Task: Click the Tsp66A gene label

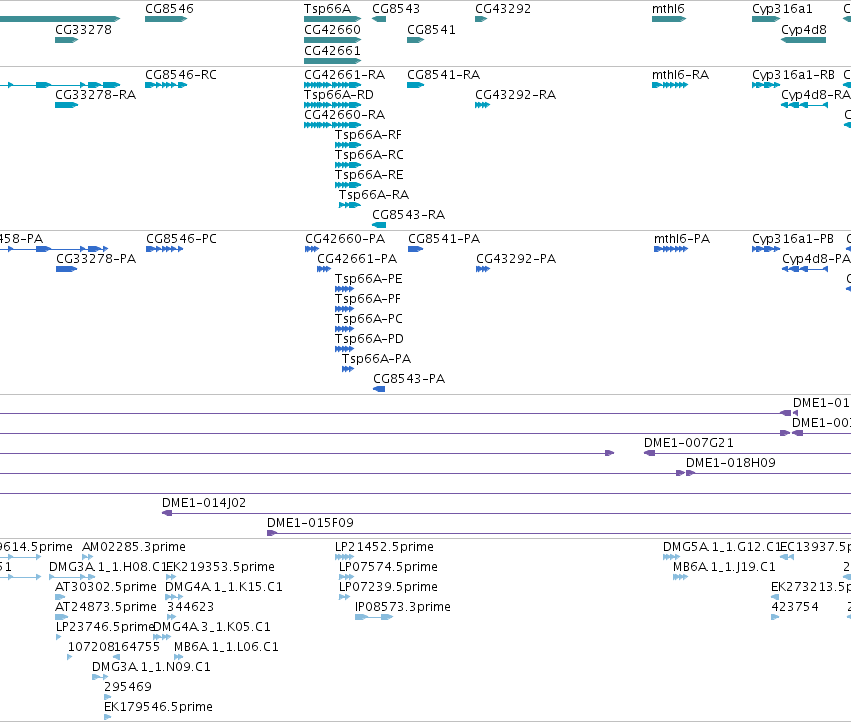Action: [327, 9]
